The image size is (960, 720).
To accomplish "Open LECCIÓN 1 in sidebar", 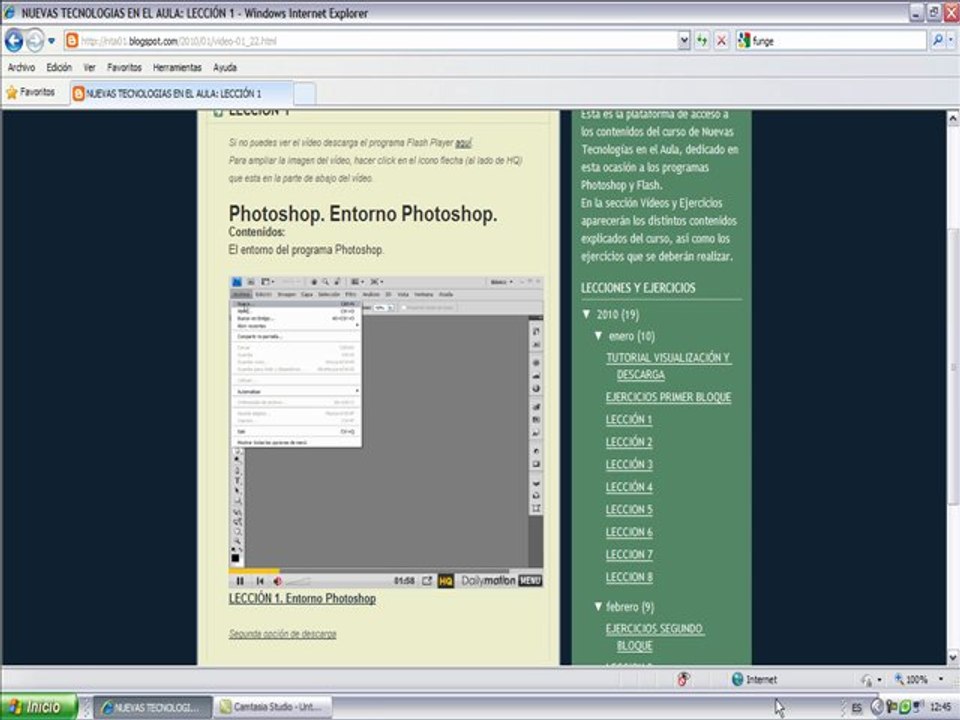I will point(629,420).
